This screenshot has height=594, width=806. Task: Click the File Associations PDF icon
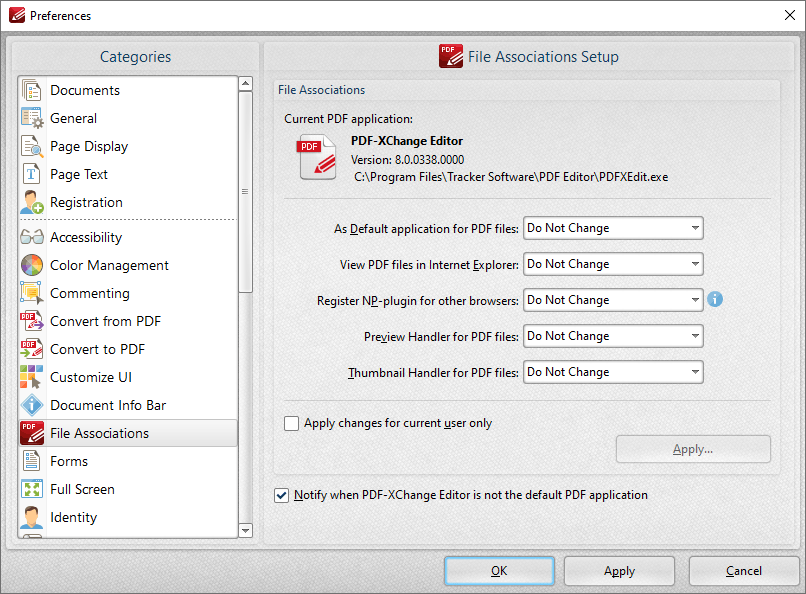point(32,433)
